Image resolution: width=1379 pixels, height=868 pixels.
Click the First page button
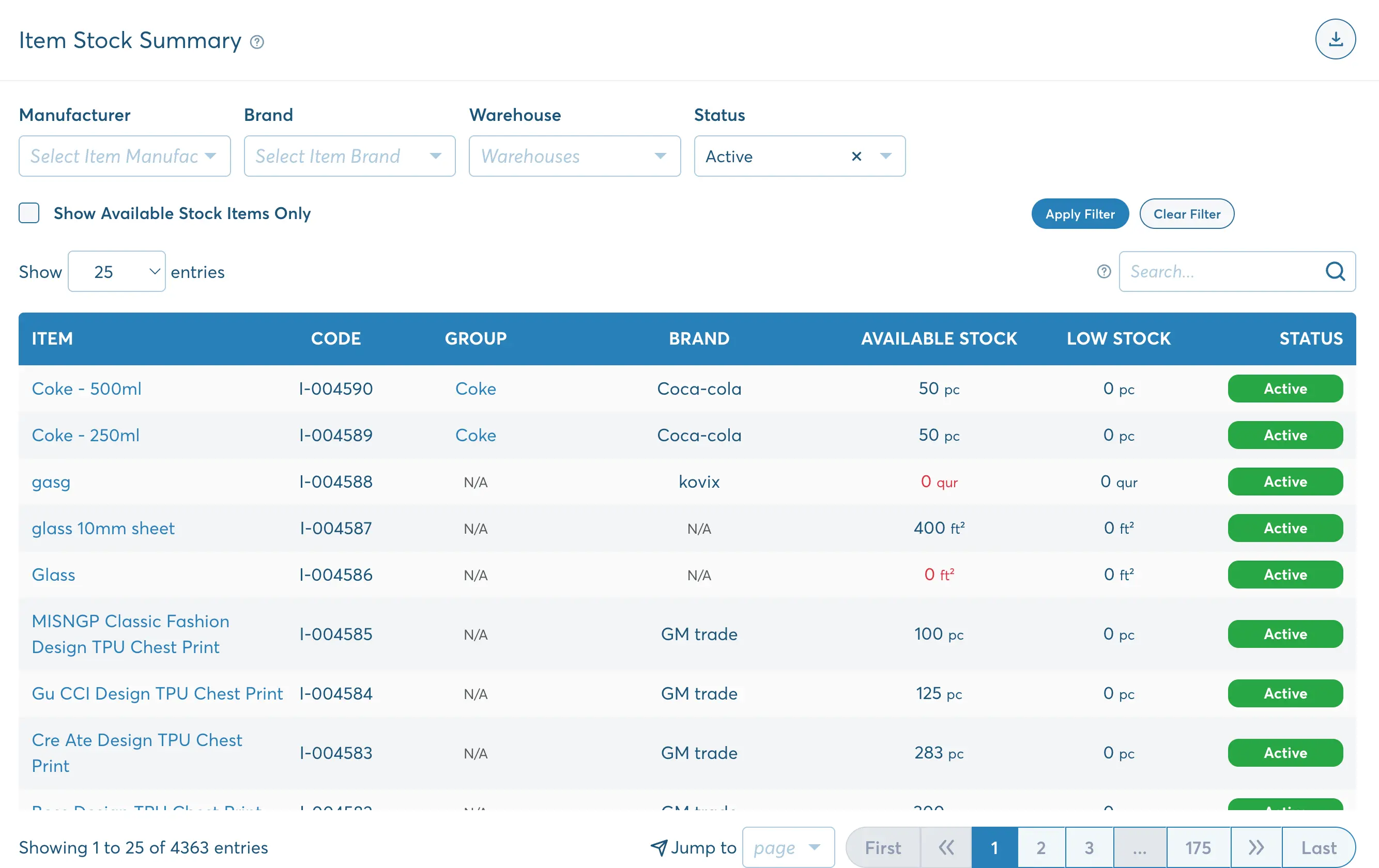(882, 847)
